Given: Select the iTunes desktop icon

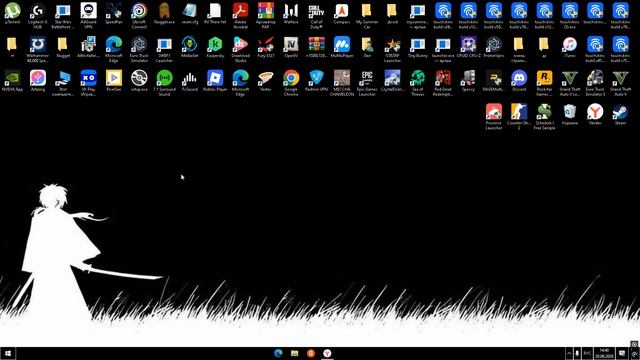Looking at the screenshot, I should coord(569,48).
